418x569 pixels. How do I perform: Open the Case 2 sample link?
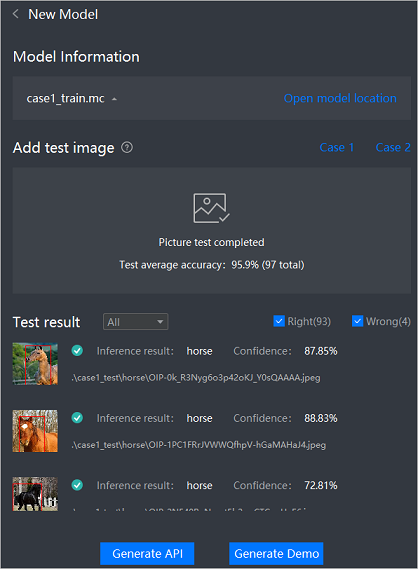393,147
